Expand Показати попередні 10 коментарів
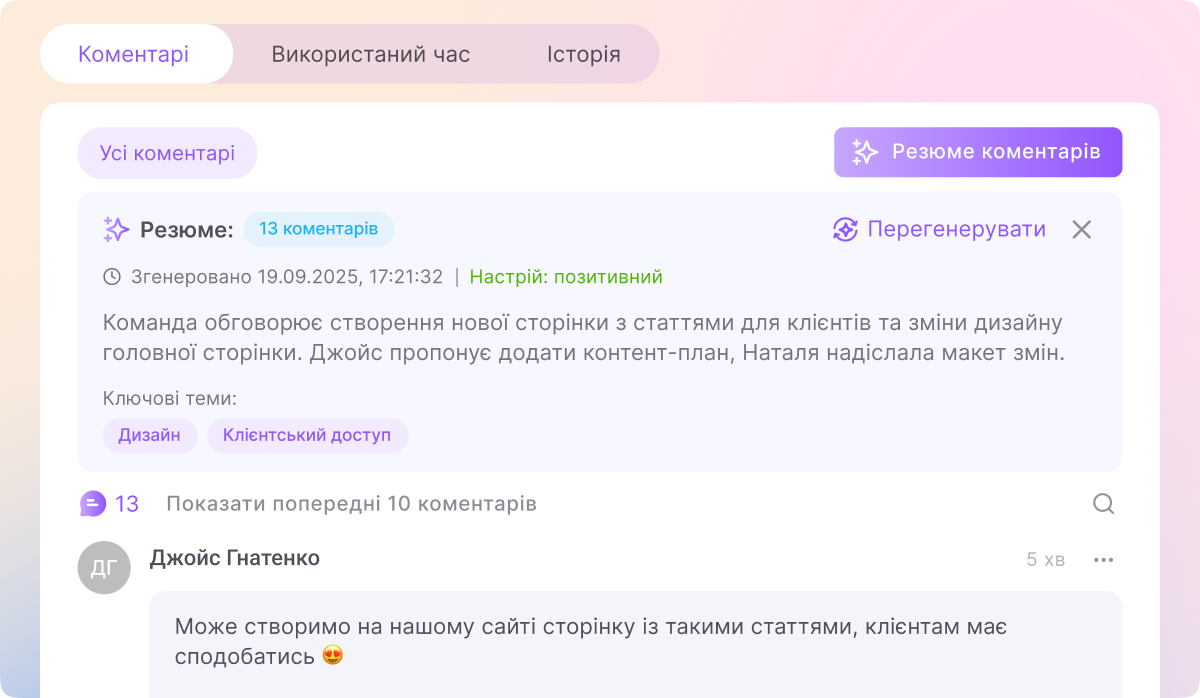The width and height of the screenshot is (1200, 698). coord(351,504)
